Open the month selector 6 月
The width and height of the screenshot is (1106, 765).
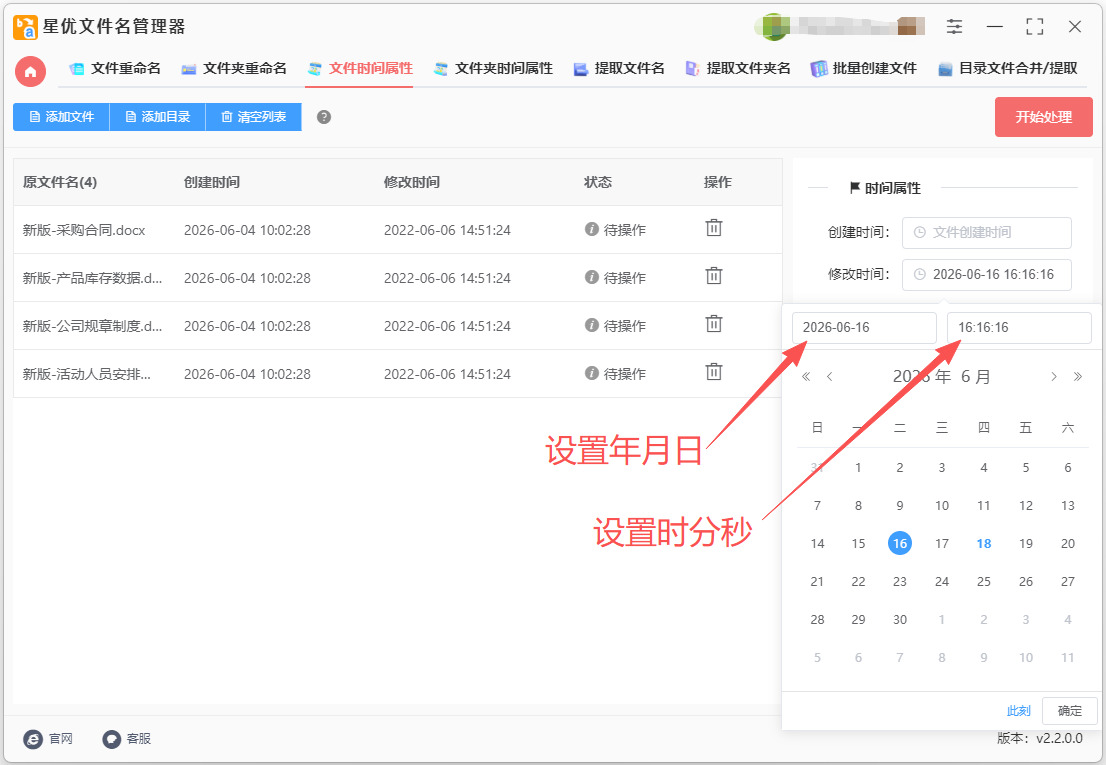[x=976, y=377]
